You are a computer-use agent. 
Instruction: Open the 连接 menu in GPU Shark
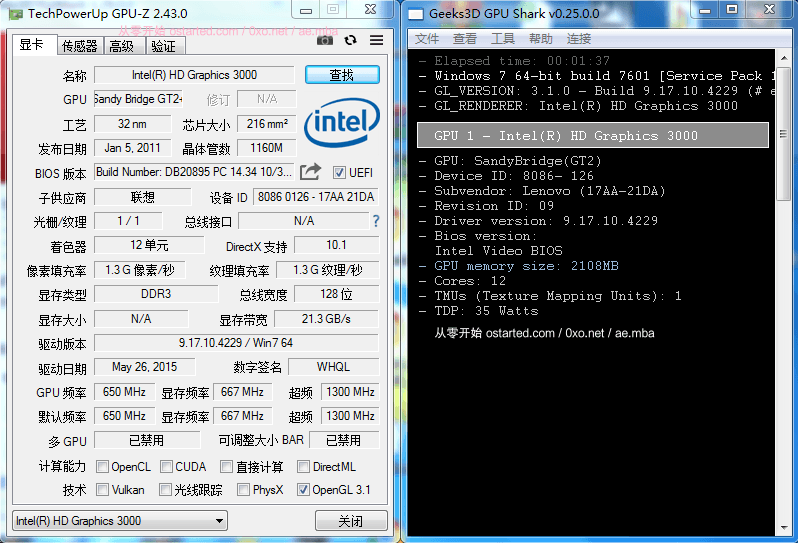[x=579, y=39]
